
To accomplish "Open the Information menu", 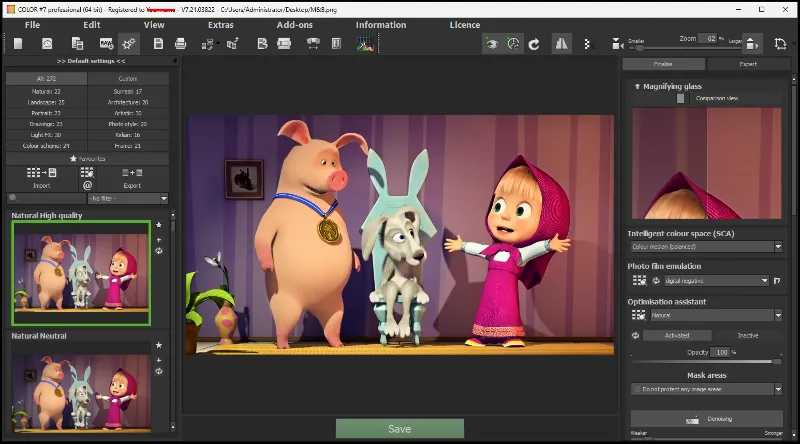I will click(381, 25).
